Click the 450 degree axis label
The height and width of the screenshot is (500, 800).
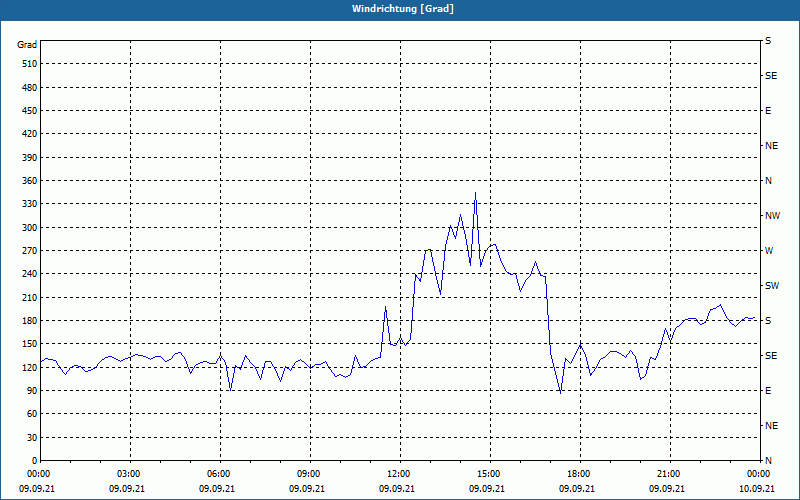coord(30,111)
